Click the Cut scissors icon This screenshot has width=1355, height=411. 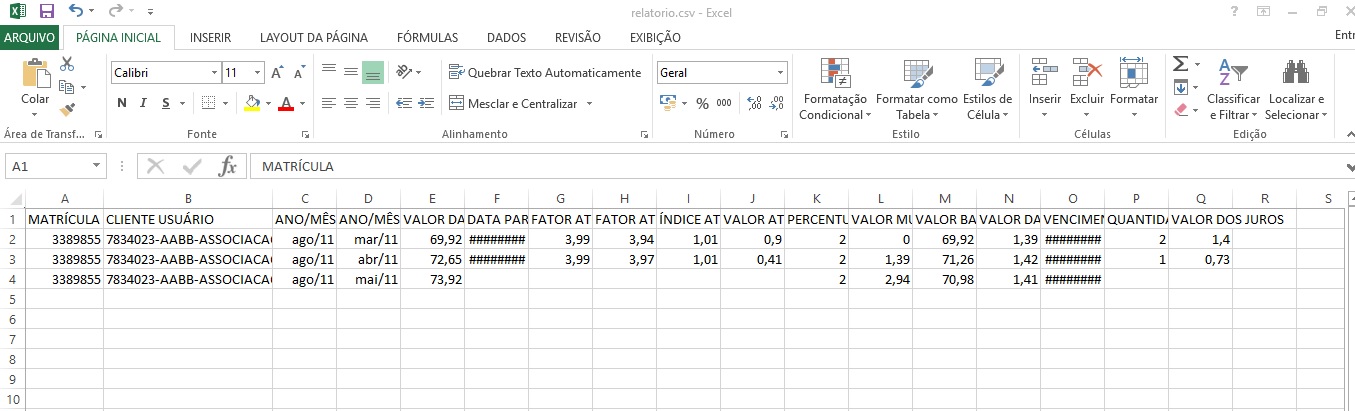click(67, 64)
